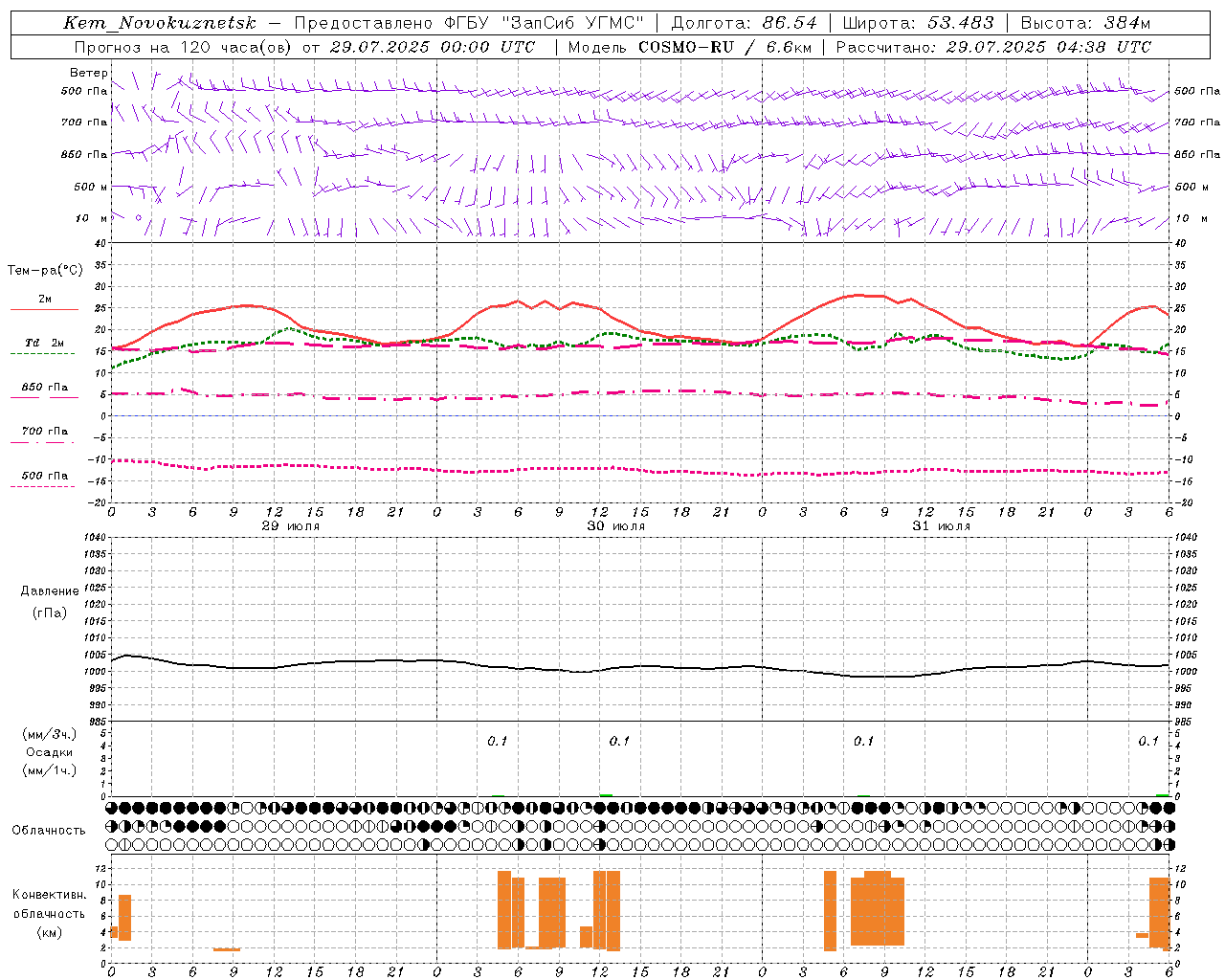1225x980 pixels.
Task: Select the '(мм/1ч.)' precipitation unit label
Action: [x=50, y=770]
